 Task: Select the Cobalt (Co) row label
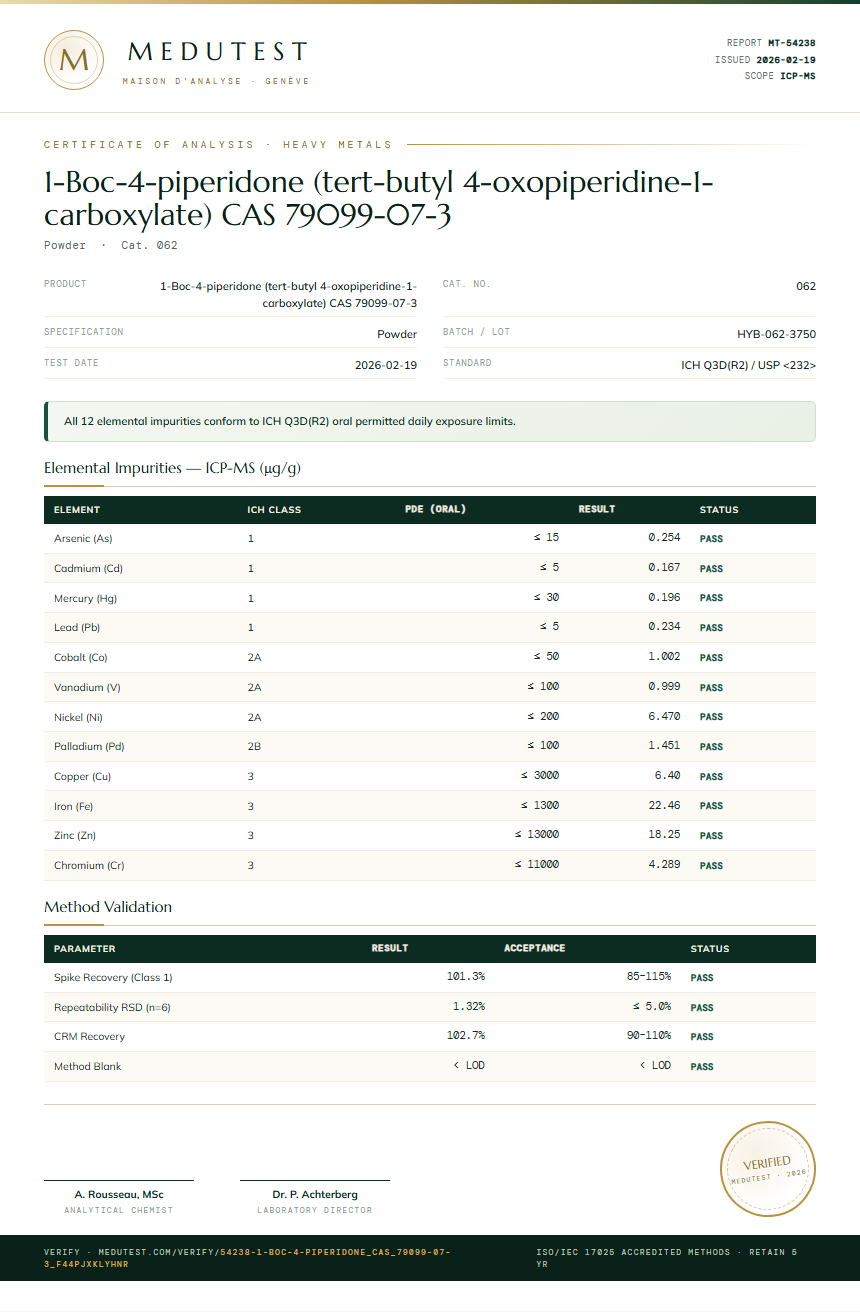click(81, 657)
